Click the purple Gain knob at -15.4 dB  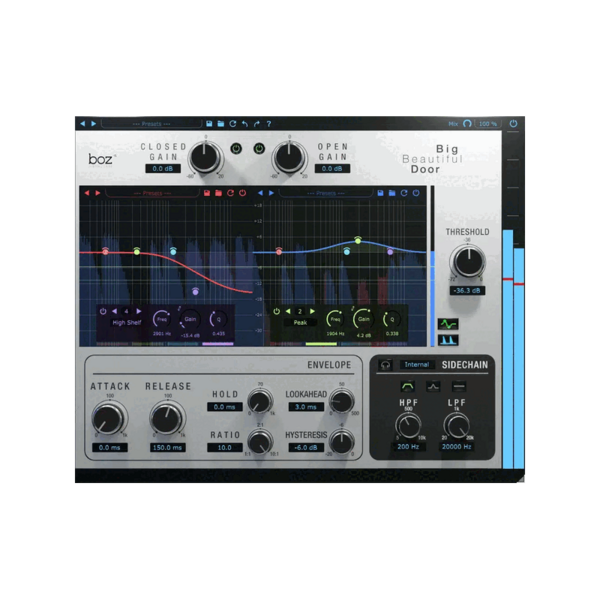pos(190,319)
